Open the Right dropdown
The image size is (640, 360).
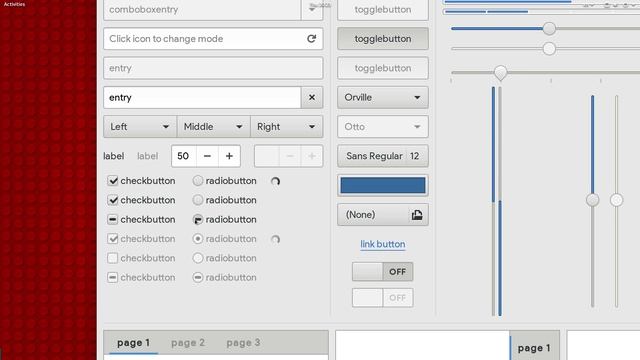(x=287, y=127)
